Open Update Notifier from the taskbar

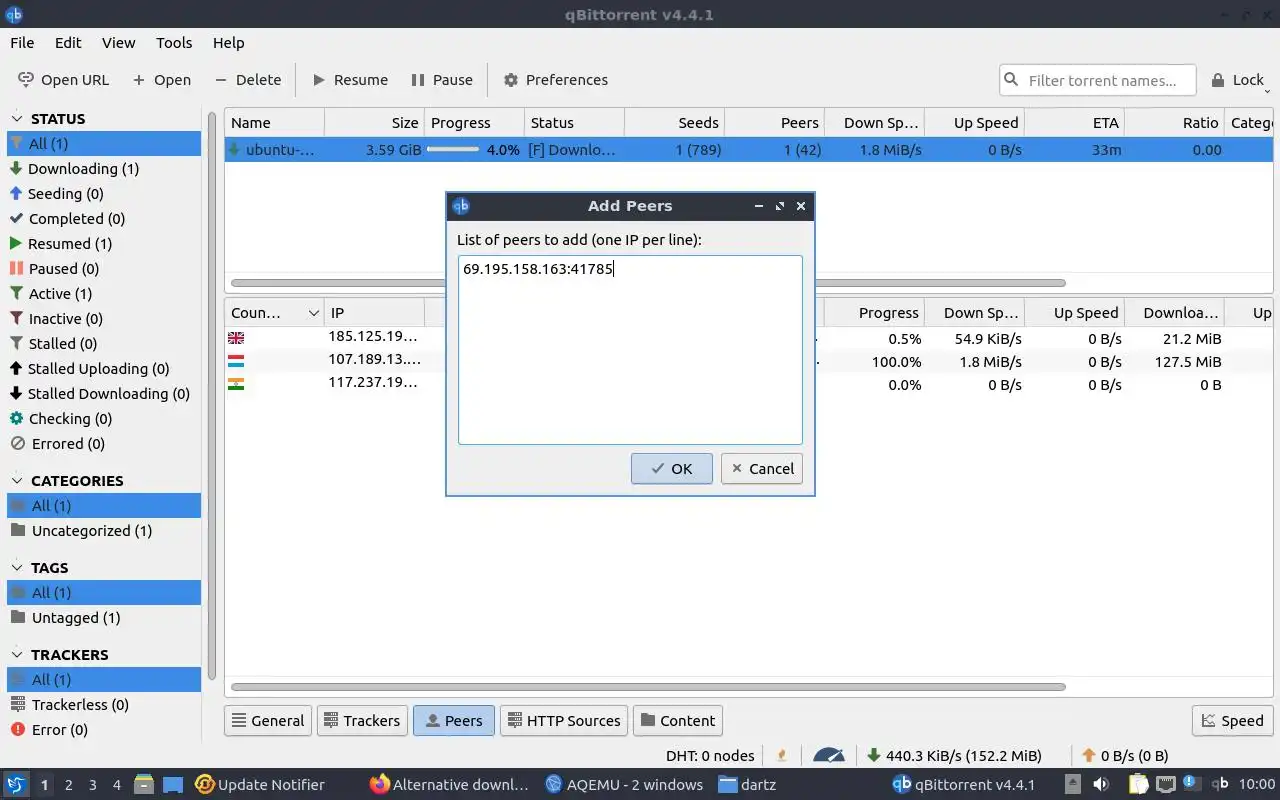tap(260, 785)
